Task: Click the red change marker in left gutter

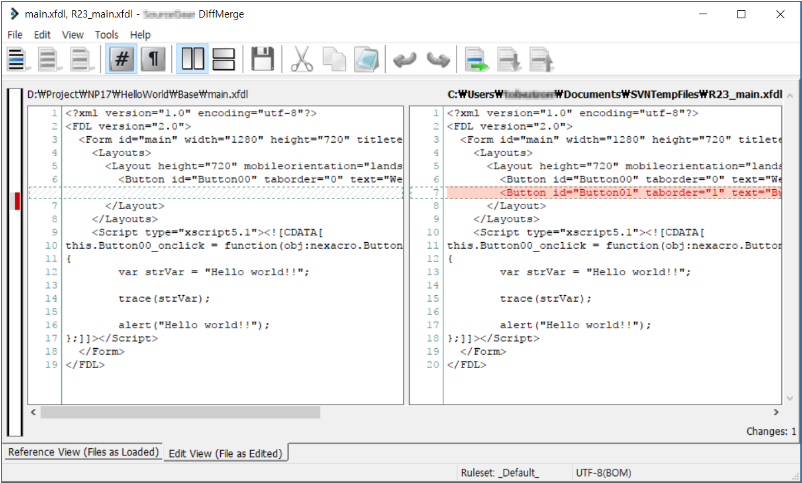Action: pos(16,201)
